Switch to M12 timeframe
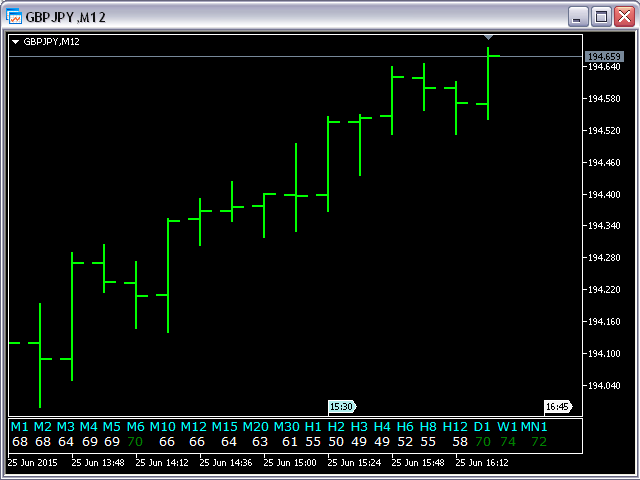 tap(193, 427)
